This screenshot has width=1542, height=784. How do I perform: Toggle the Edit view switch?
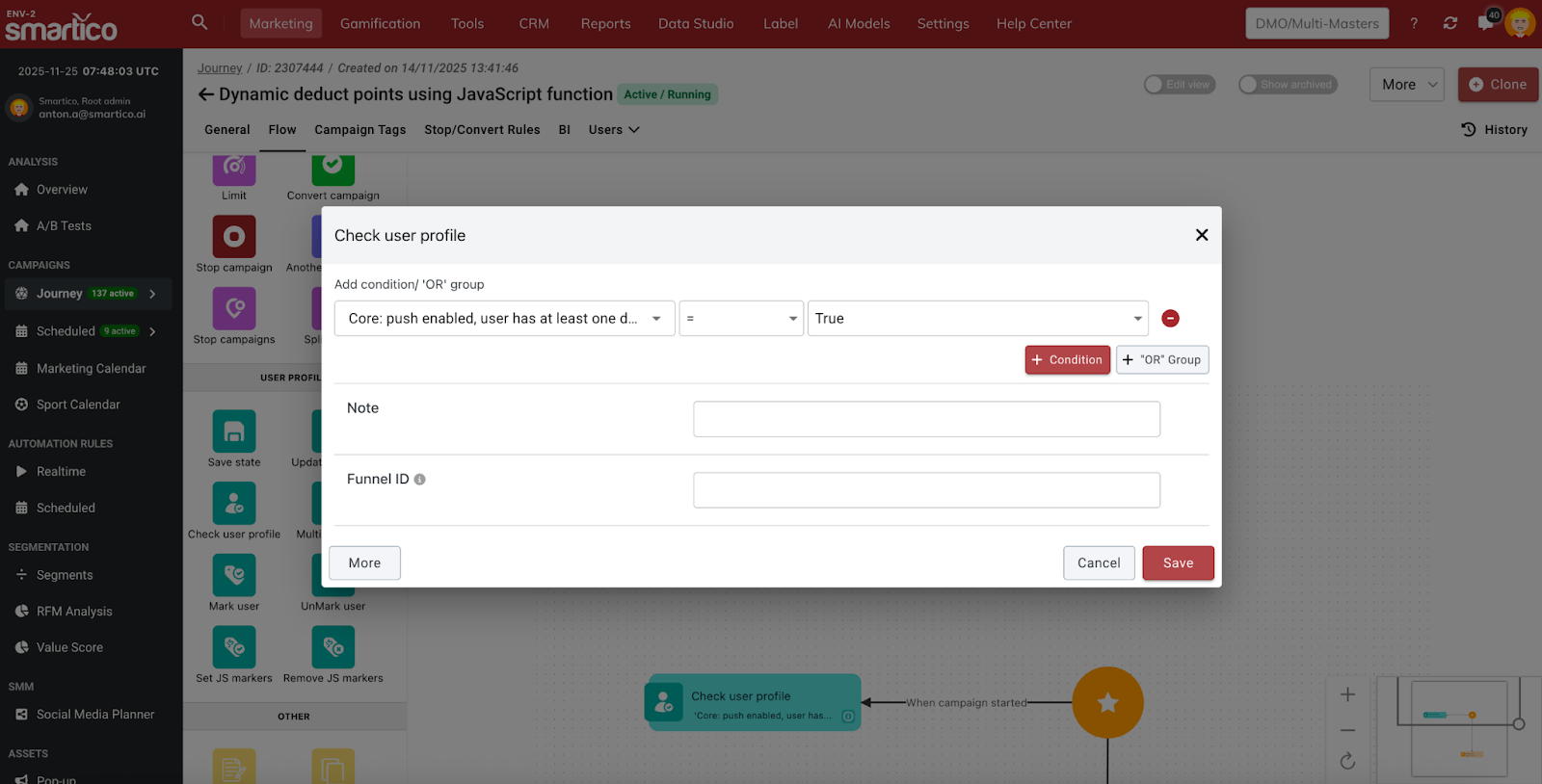click(1179, 85)
